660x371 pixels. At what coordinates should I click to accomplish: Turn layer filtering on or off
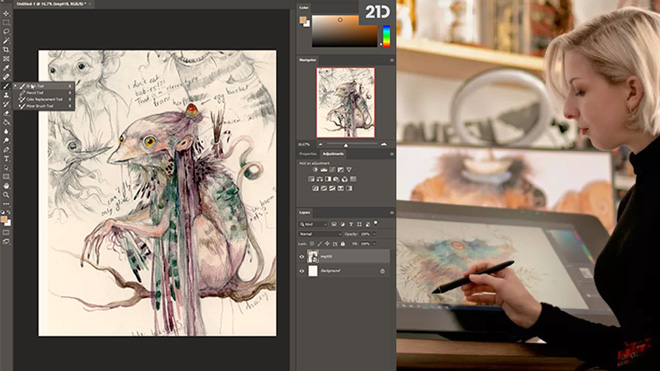click(375, 223)
